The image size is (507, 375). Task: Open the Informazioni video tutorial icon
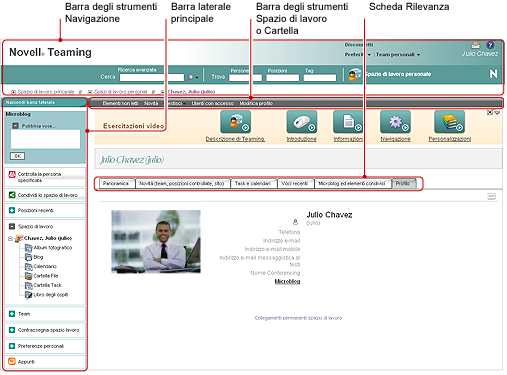[x=348, y=122]
